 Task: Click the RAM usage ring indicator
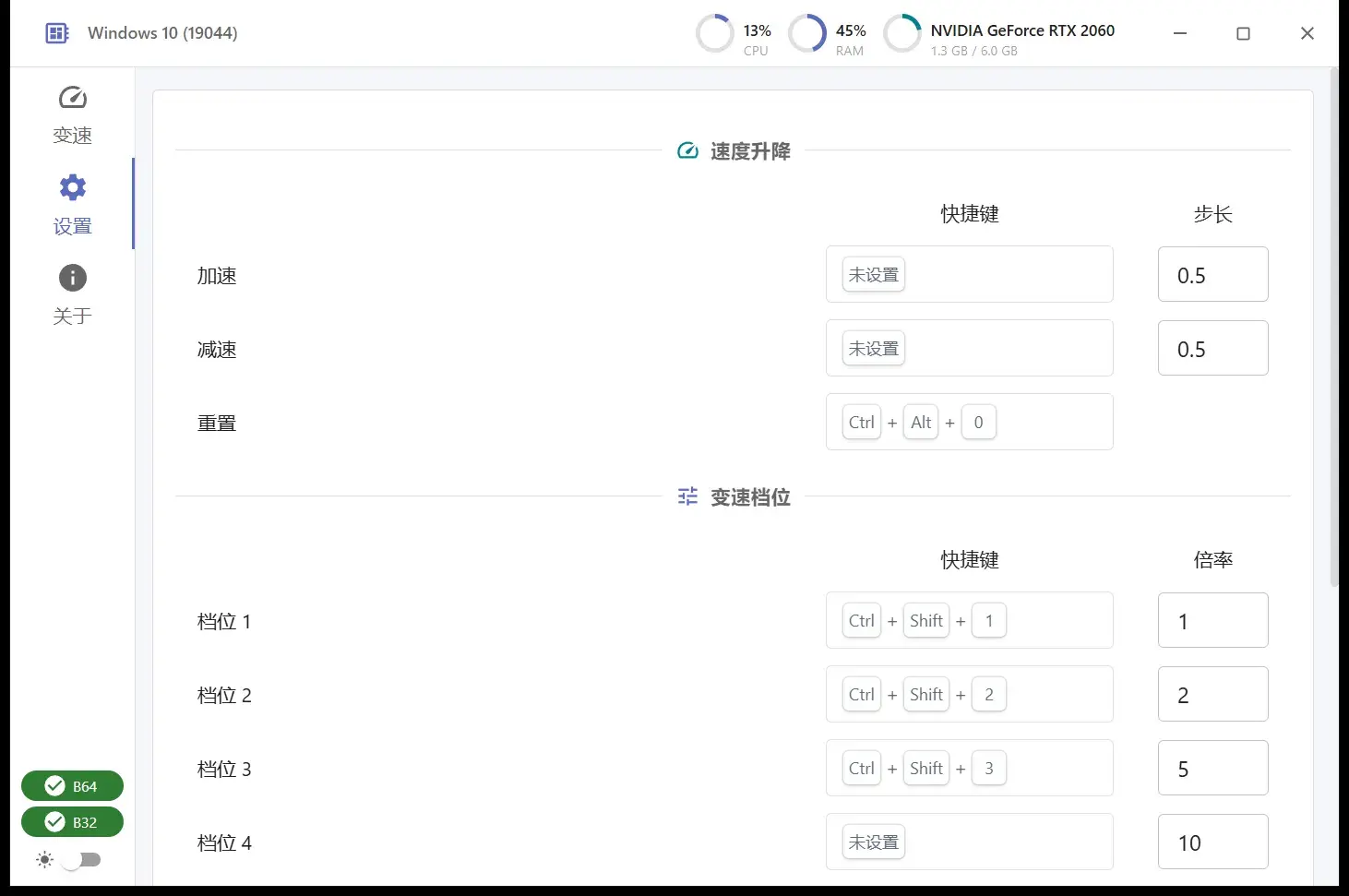807,33
